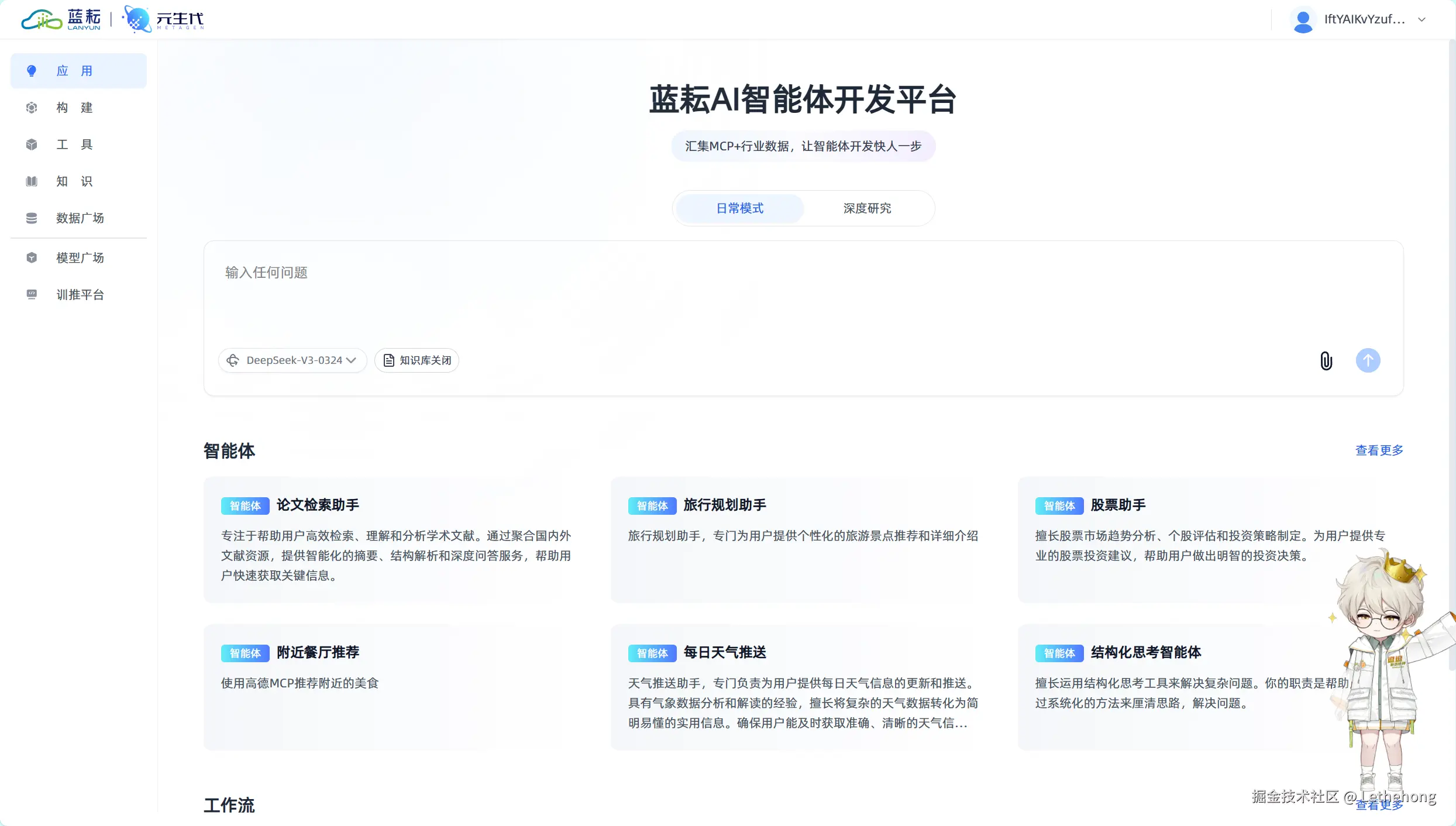Screen dimensions: 1456x826
Task: Click 查看更多 next to 智能体
Action: 1379,450
